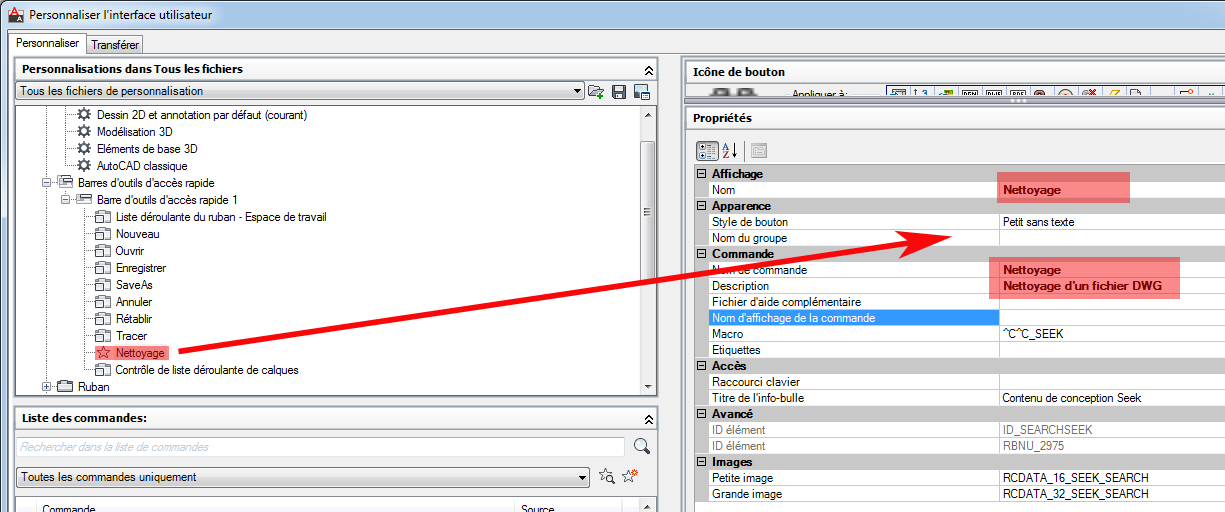Select the Personnaliser tab
The width and height of the screenshot is (1225, 512).
coord(48,43)
